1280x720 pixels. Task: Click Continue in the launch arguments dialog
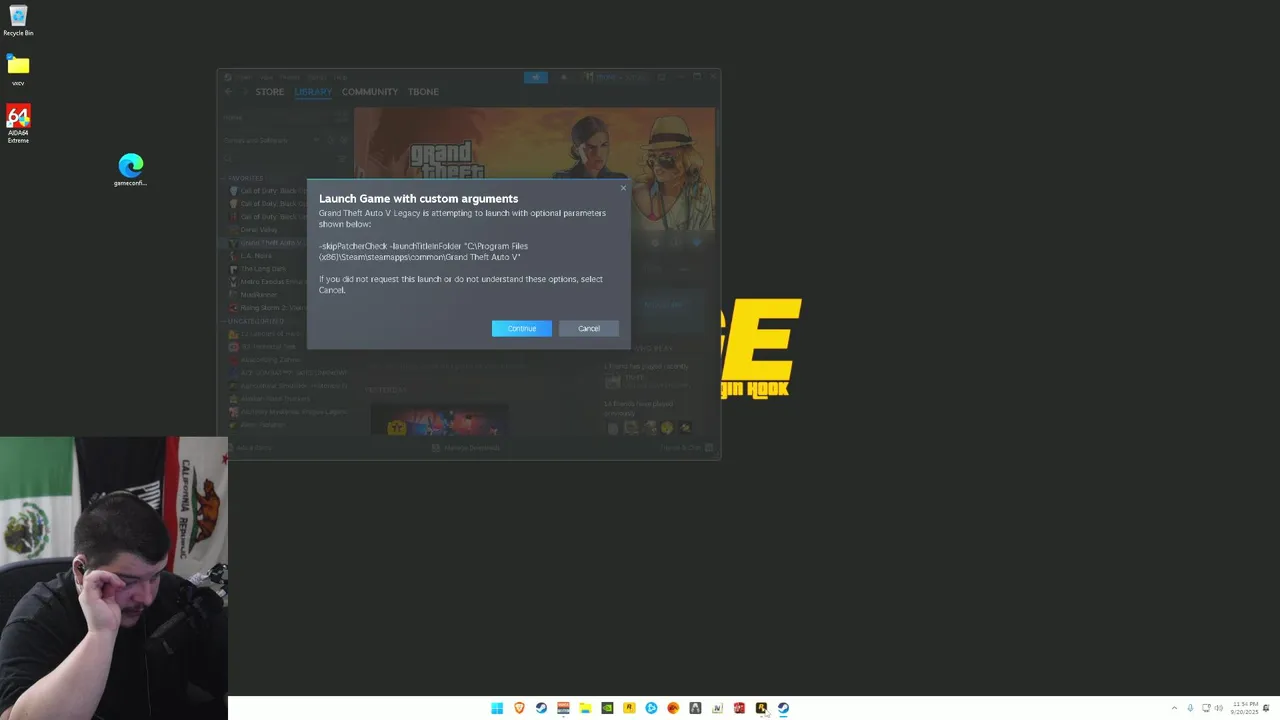[x=521, y=328]
